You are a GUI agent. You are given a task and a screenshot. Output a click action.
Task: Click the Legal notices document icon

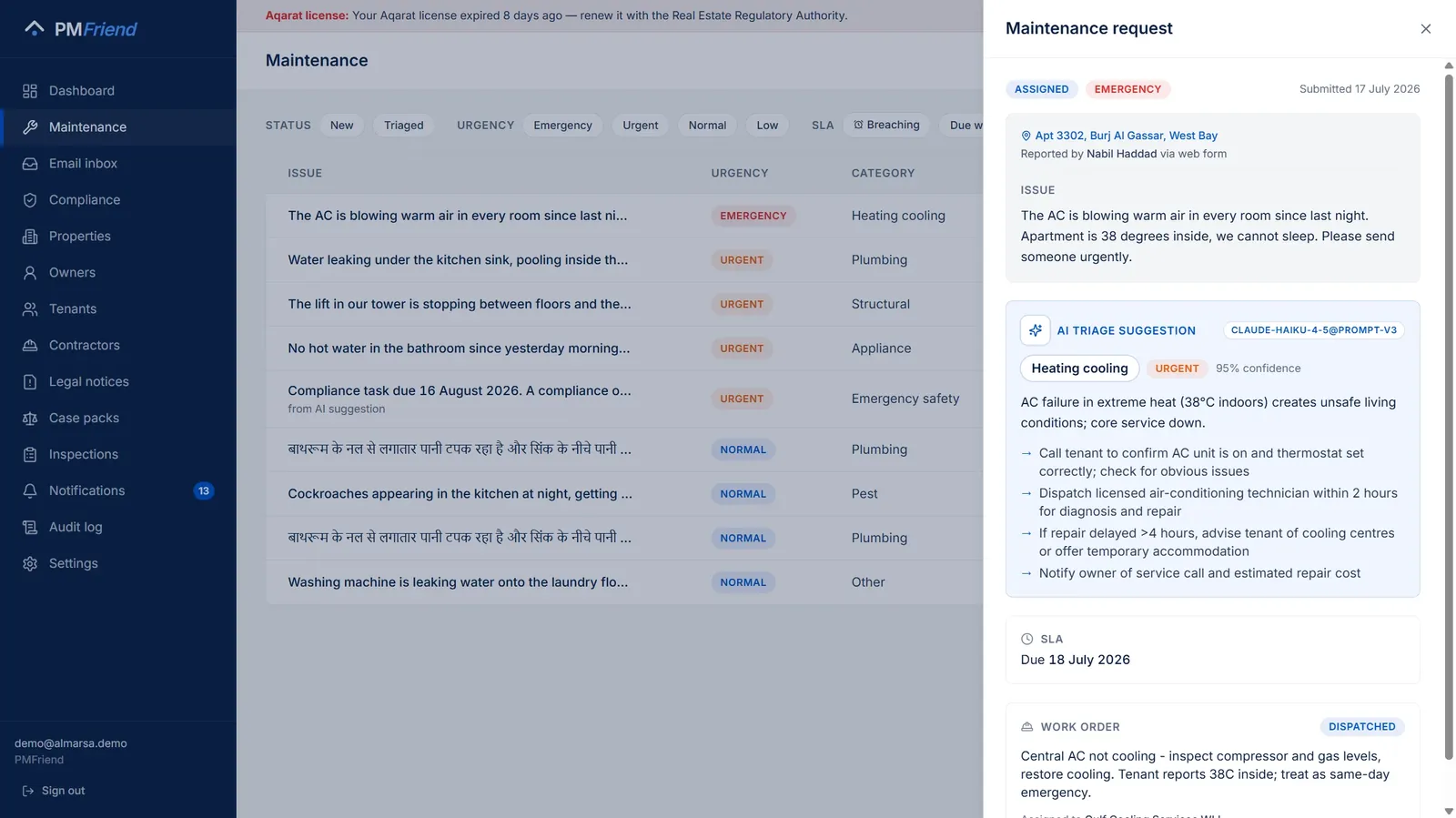30,382
